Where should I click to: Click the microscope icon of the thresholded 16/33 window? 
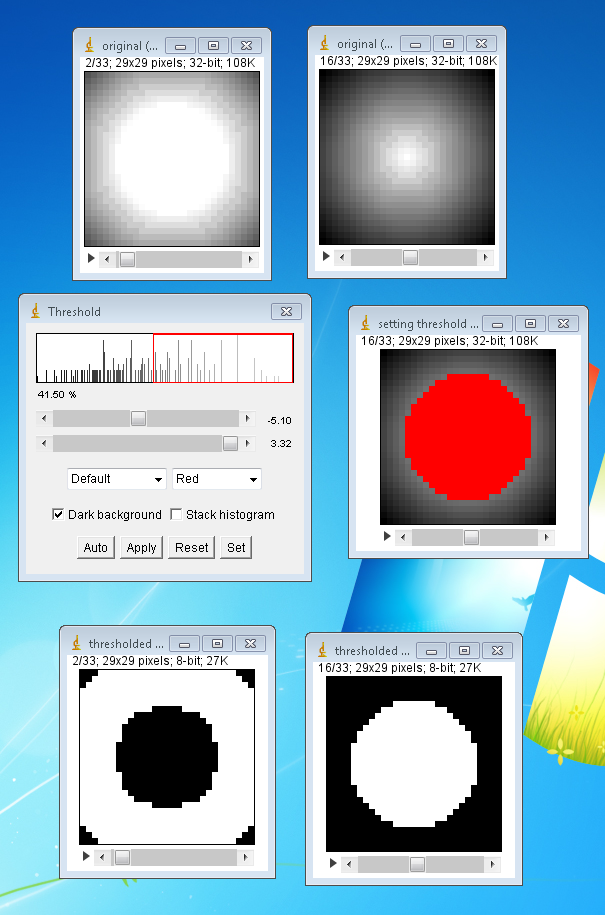pos(322,651)
